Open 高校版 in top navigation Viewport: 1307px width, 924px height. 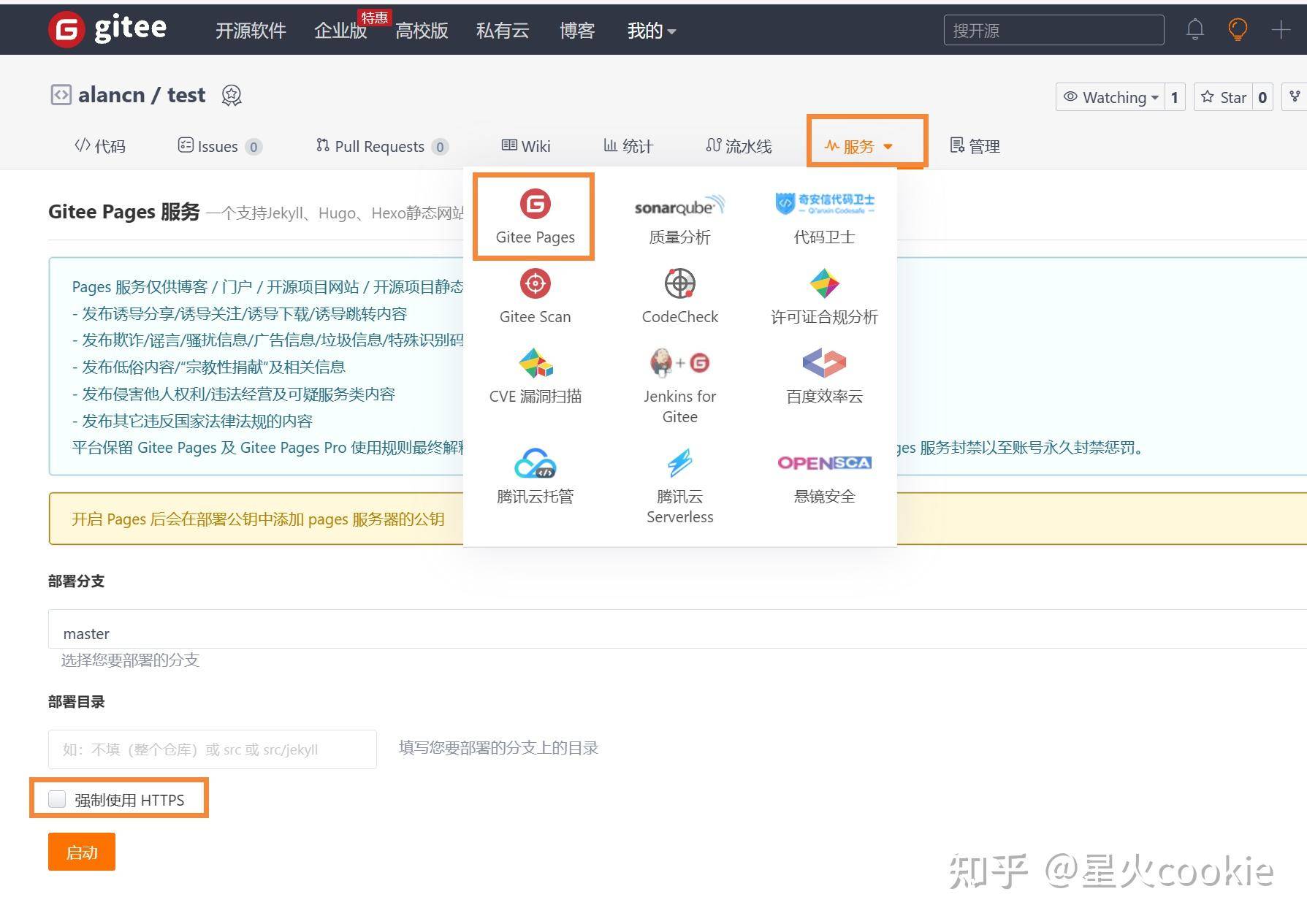422,31
